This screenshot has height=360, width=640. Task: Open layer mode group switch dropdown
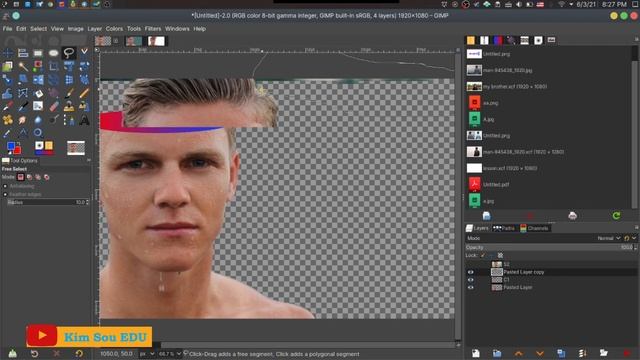click(629, 238)
